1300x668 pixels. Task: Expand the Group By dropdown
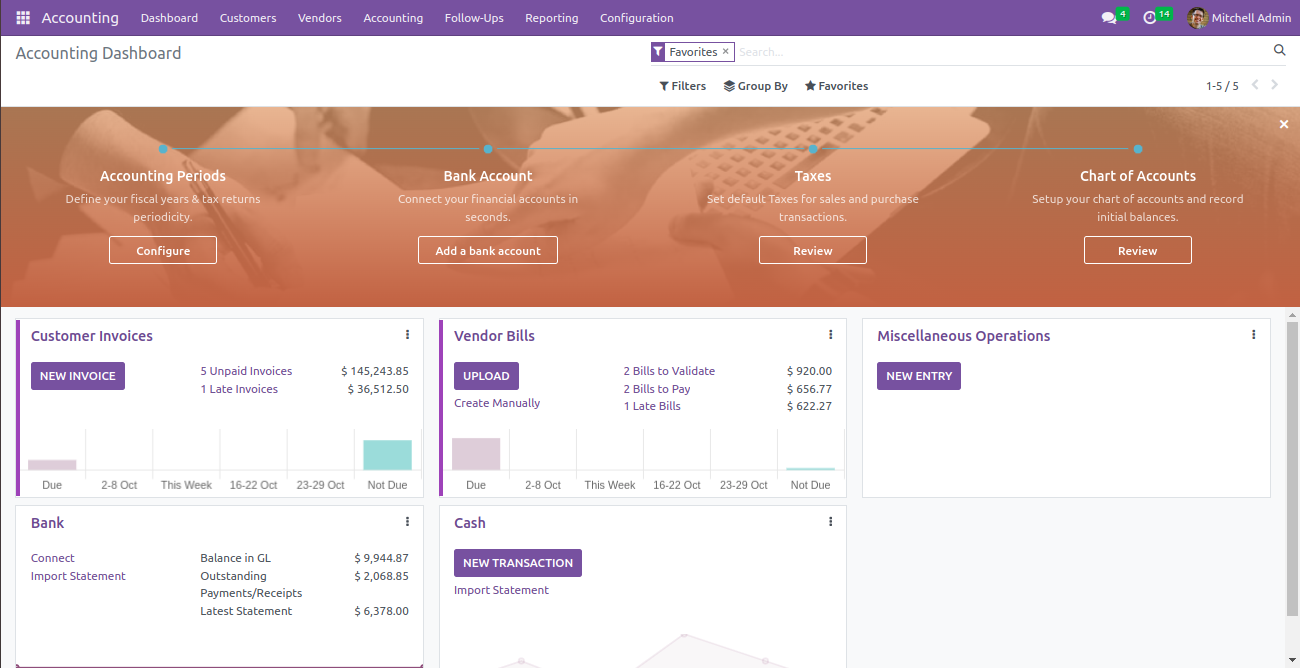[x=756, y=86]
